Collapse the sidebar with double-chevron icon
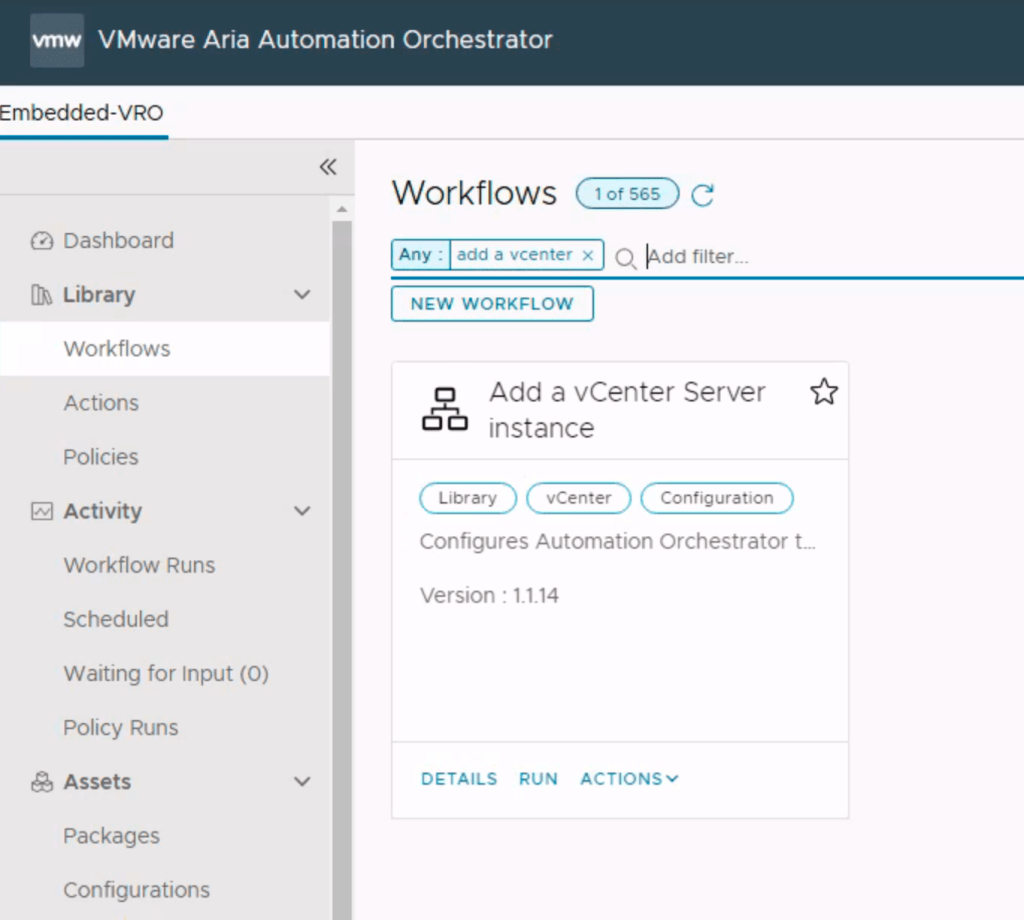This screenshot has width=1024, height=920. pos(328,167)
